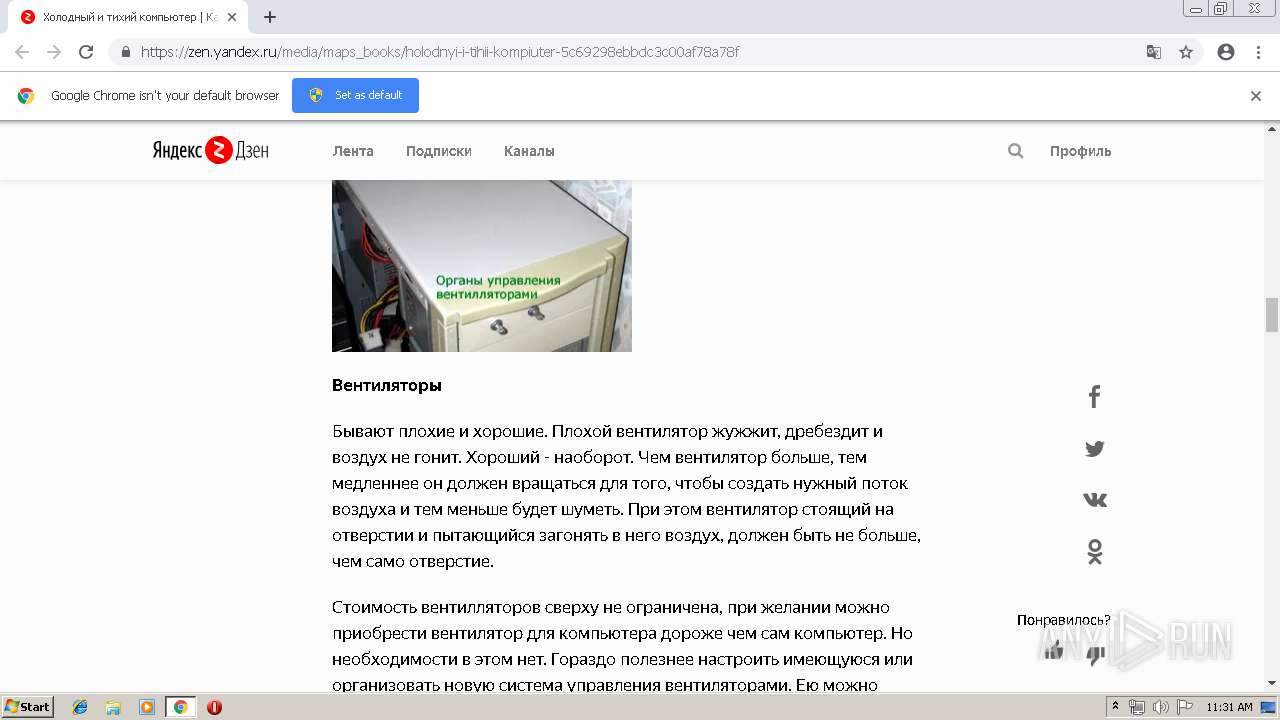
Task: Open media player in taskbar
Action: (147, 707)
